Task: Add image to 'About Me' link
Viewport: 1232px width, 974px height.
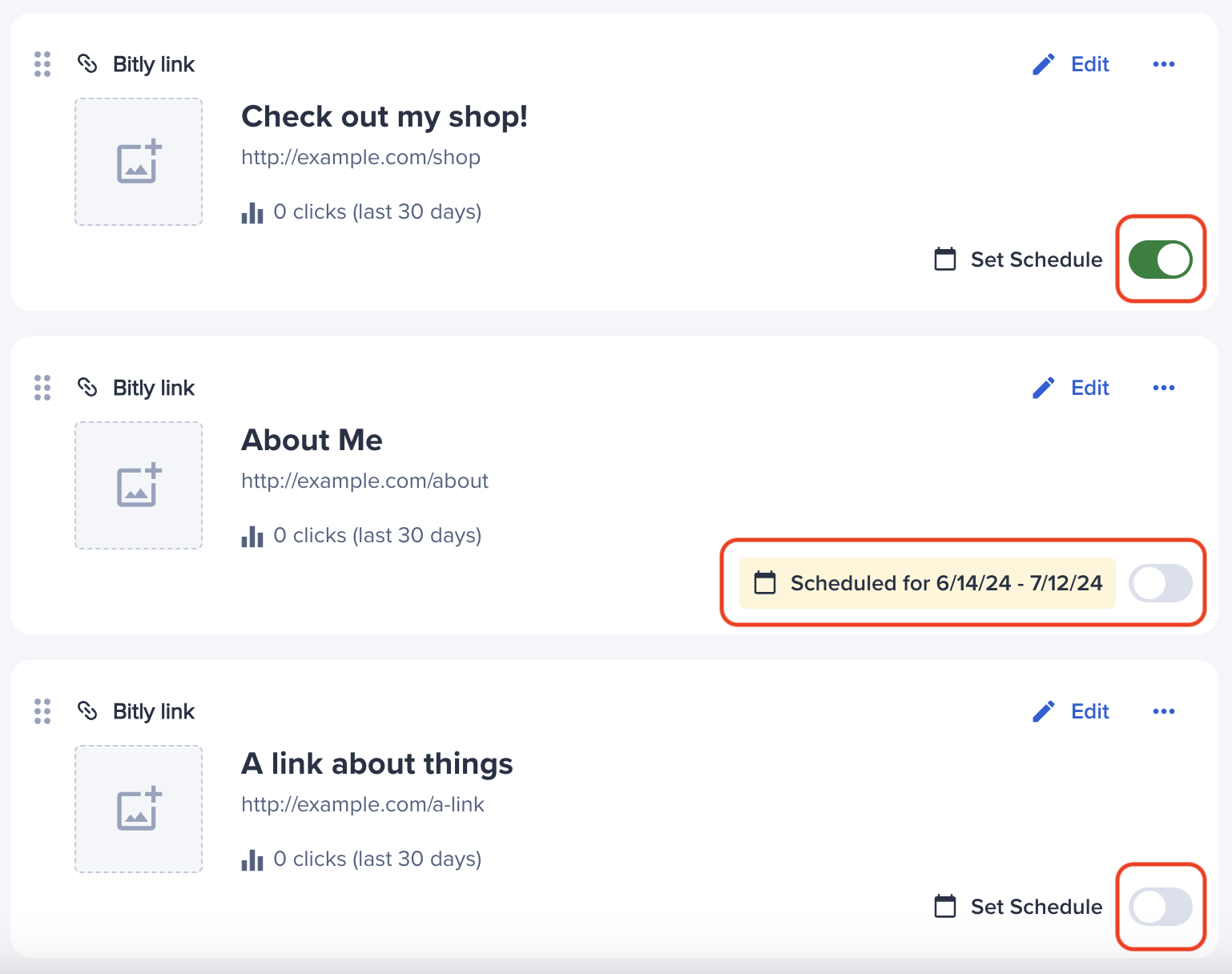Action: tap(139, 485)
